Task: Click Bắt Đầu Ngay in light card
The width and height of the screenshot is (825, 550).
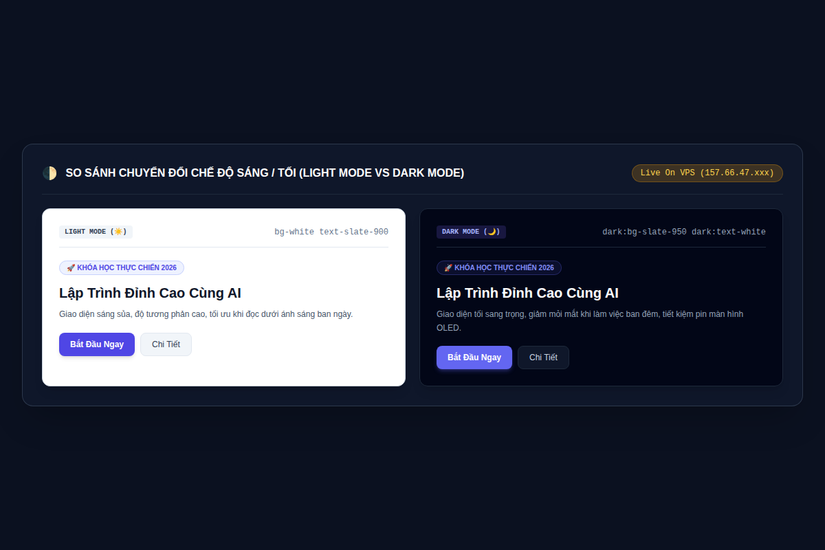Action: 97,344
